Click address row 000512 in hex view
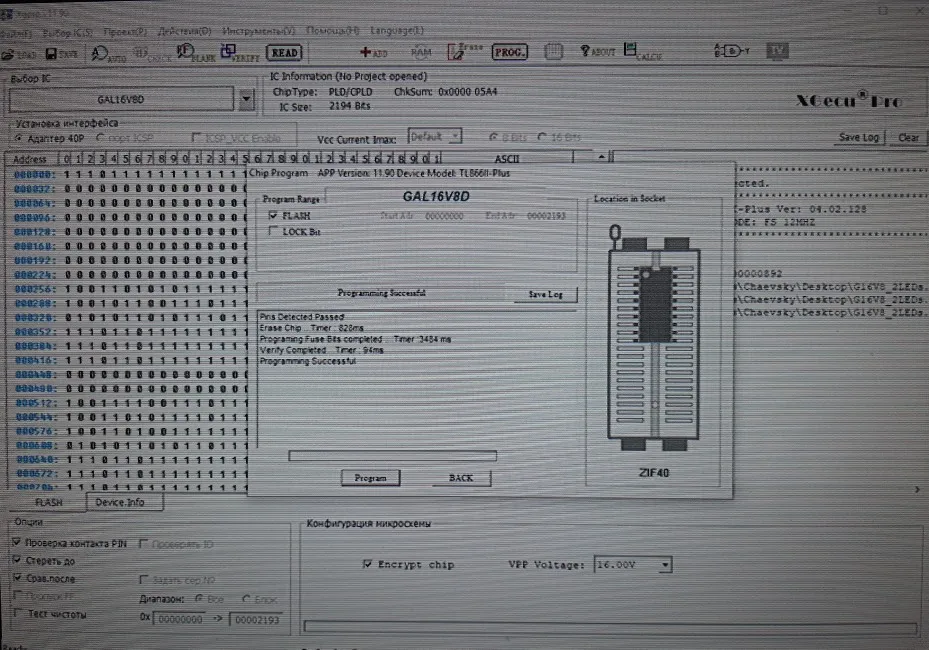 pos(128,403)
